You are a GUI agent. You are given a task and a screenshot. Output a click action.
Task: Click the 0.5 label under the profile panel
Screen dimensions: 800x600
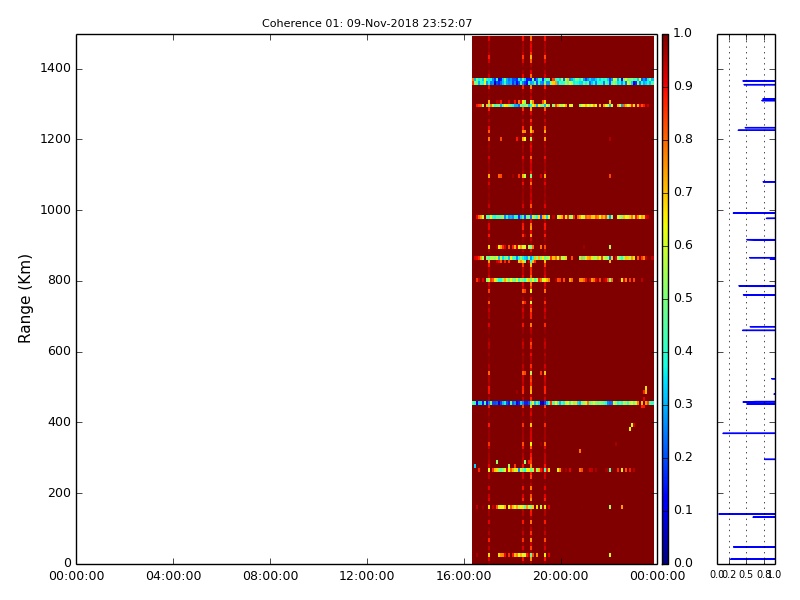[x=746, y=574]
